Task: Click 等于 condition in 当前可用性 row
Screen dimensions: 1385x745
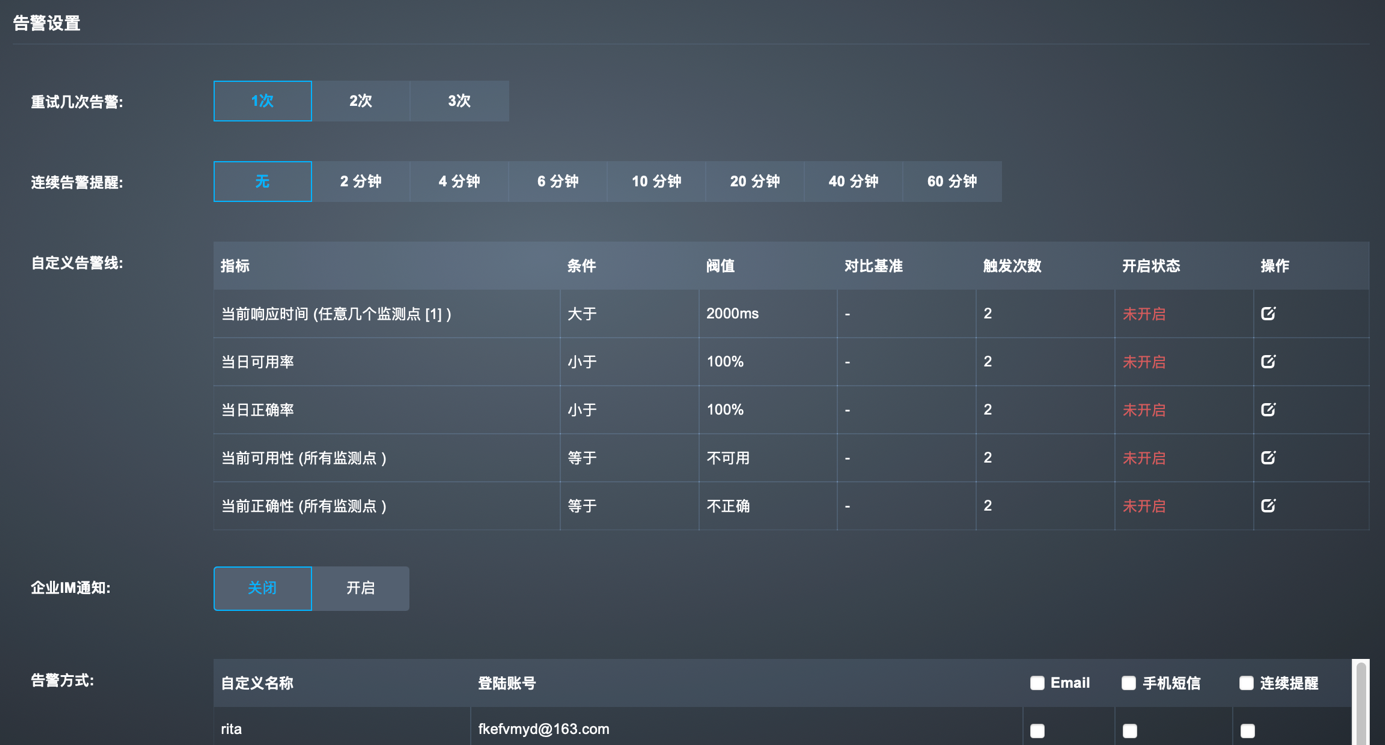Action: pos(582,458)
